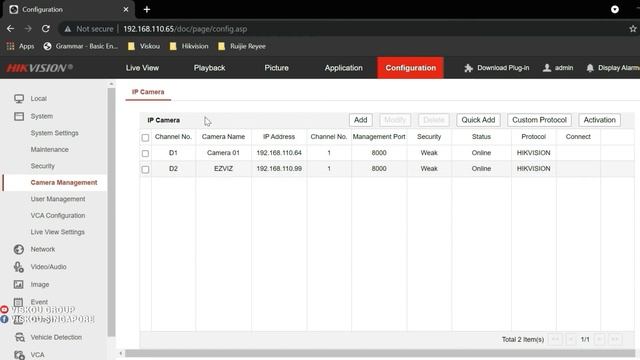This screenshot has width=640, height=360.
Task: Open Local settings in sidebar
Action: tap(38, 98)
